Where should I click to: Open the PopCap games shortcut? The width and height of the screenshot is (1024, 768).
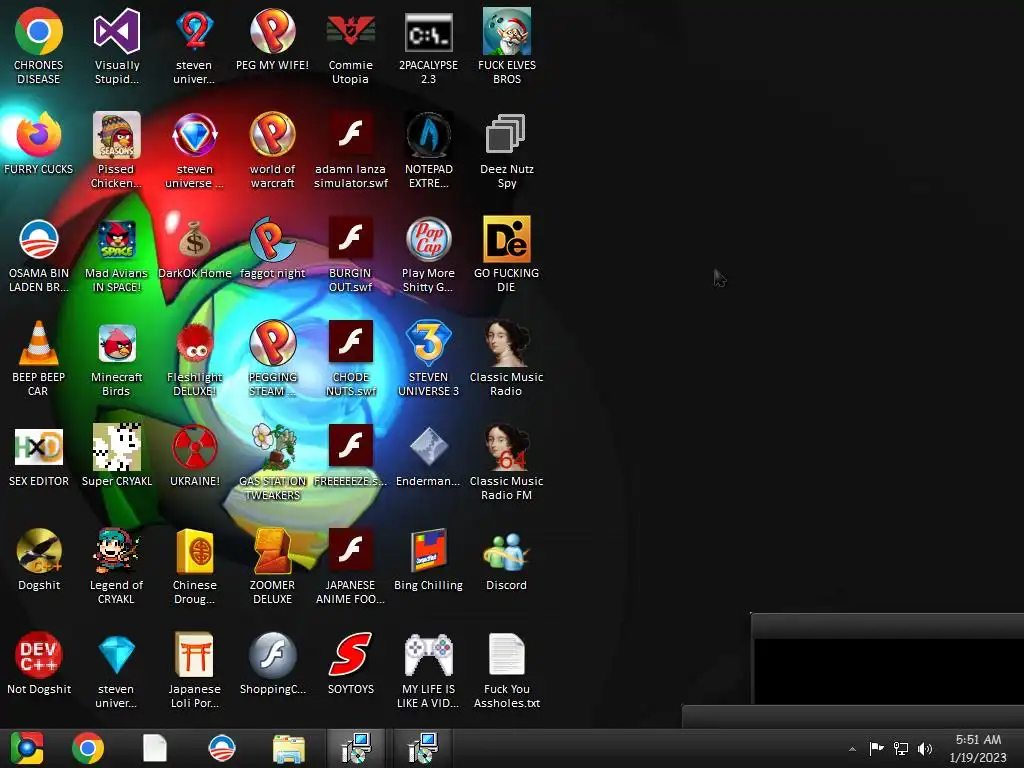click(x=428, y=239)
